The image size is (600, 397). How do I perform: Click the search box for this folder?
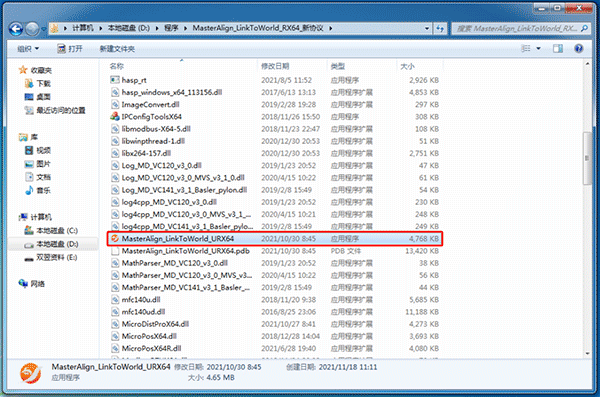tap(520, 28)
